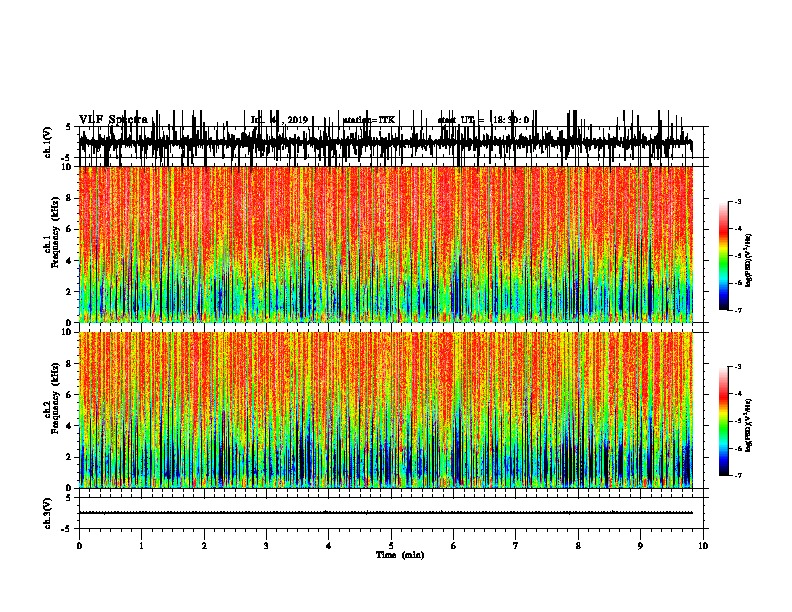Click the "-3" tick on ch.1 color bar
Viewport: 792px width, 612px height.
[x=738, y=201]
